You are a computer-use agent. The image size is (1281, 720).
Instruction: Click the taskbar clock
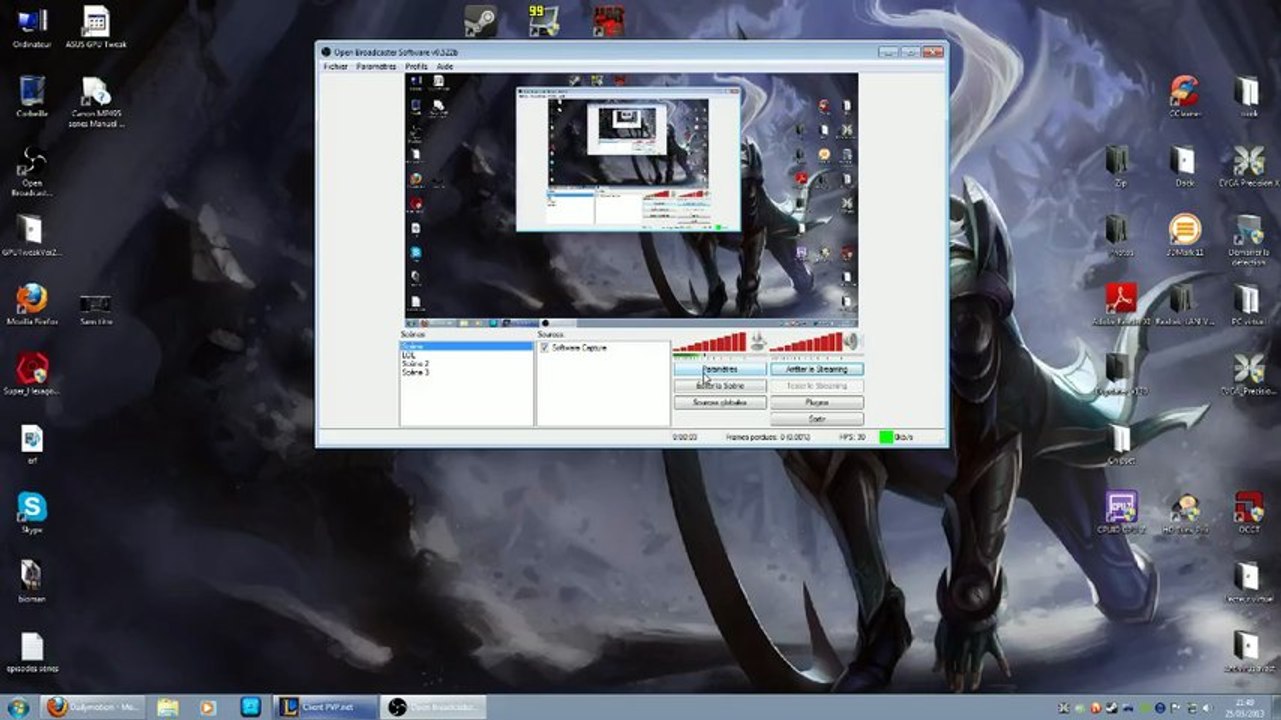pyautogui.click(x=1244, y=707)
